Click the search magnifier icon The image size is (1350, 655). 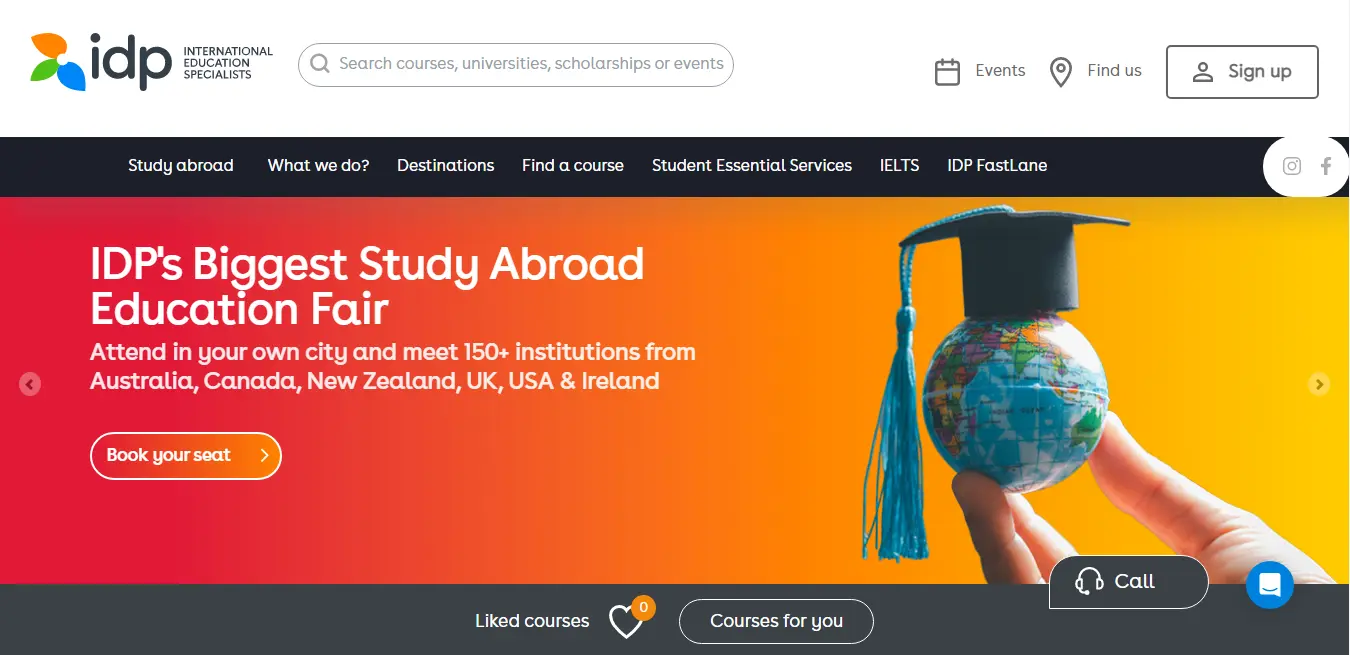pos(320,64)
